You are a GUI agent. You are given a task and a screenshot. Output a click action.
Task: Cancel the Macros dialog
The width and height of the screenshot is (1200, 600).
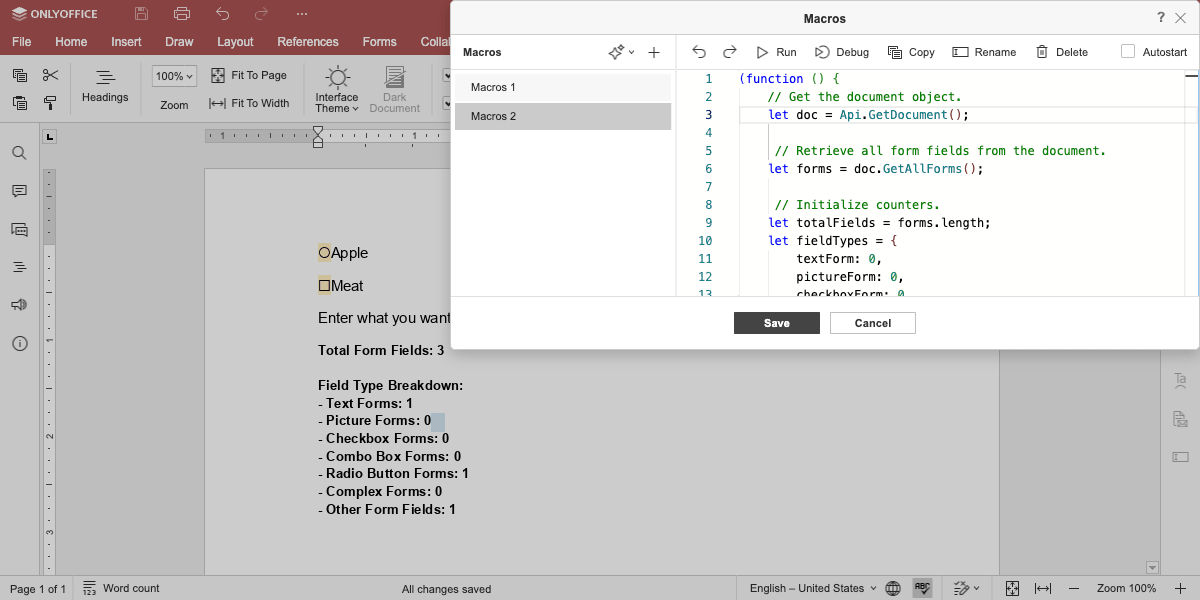[873, 323]
